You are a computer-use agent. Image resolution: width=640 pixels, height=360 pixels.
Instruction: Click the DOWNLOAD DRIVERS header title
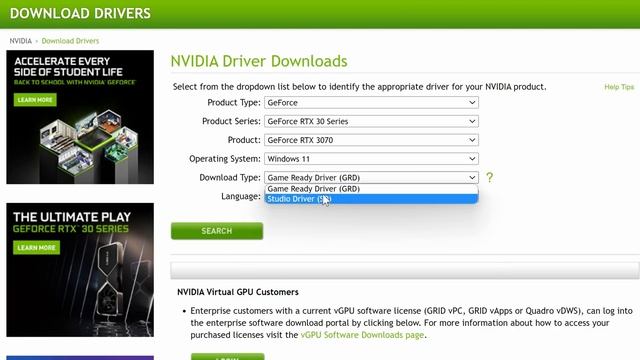pyautogui.click(x=80, y=13)
